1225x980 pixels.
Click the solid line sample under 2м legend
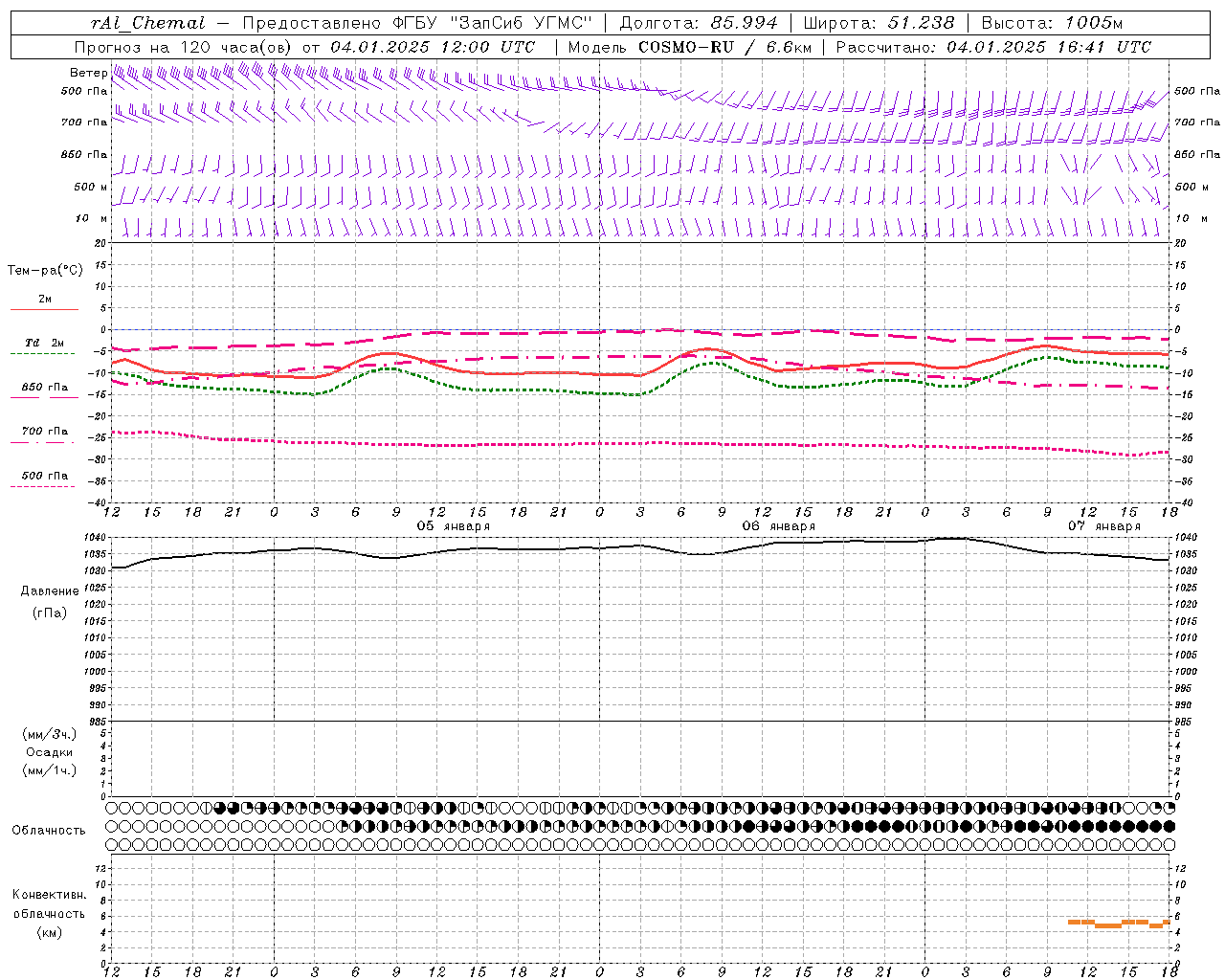tap(44, 310)
